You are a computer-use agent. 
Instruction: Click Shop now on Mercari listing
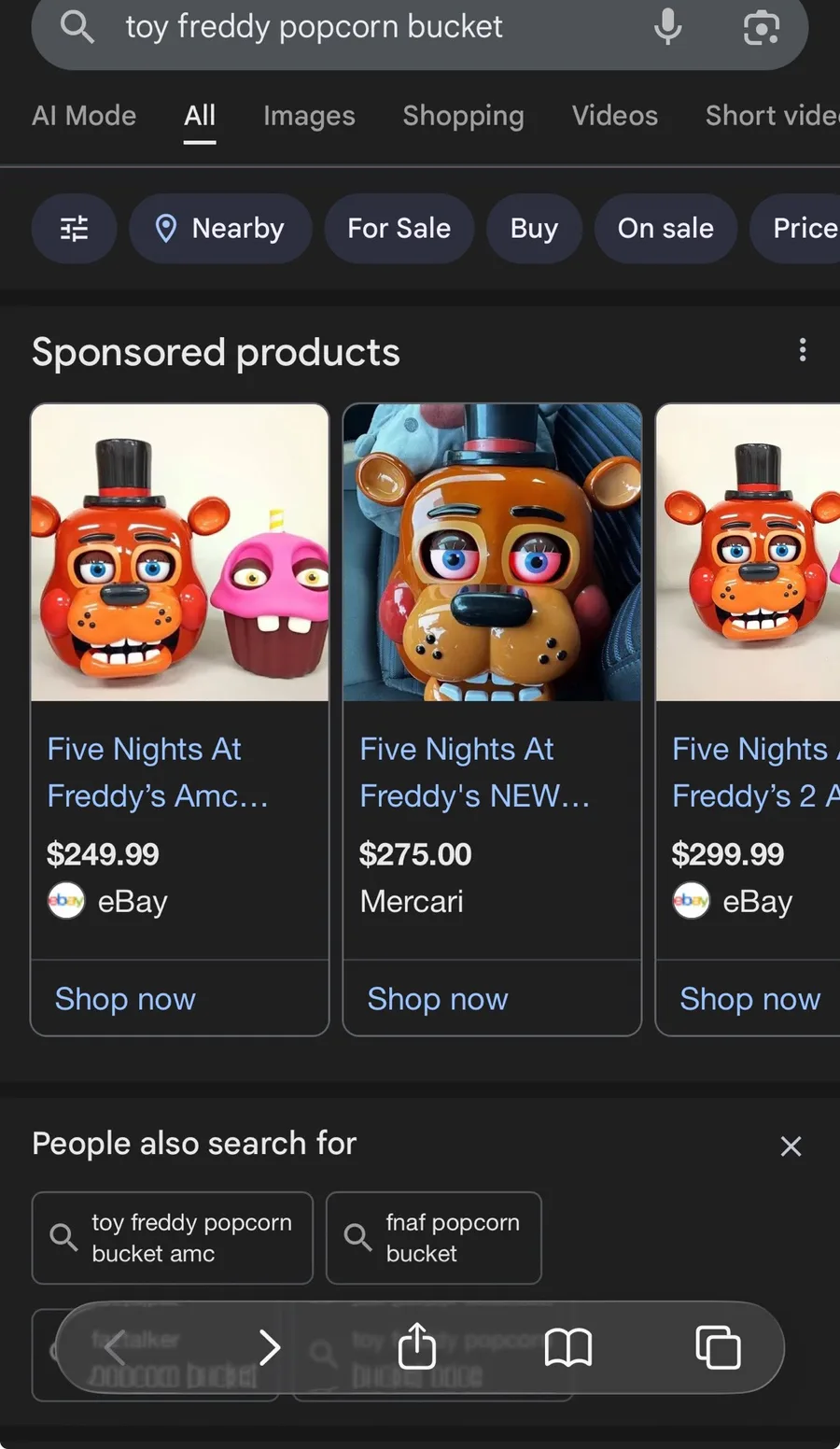pos(438,999)
